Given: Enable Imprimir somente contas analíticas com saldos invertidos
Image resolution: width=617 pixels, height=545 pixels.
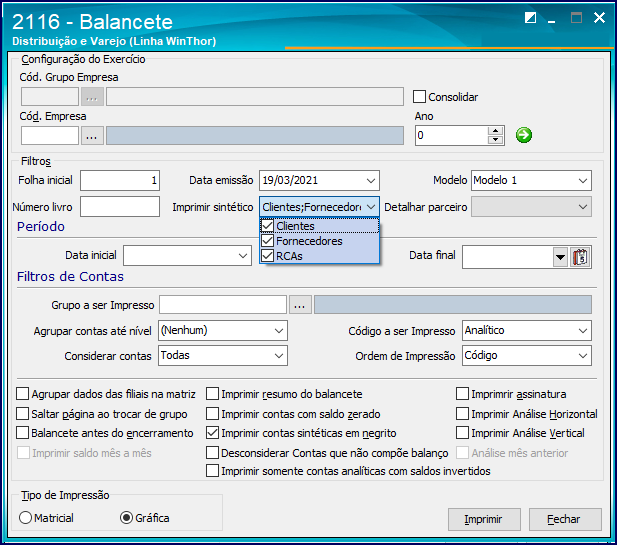Looking at the screenshot, I should click(212, 471).
